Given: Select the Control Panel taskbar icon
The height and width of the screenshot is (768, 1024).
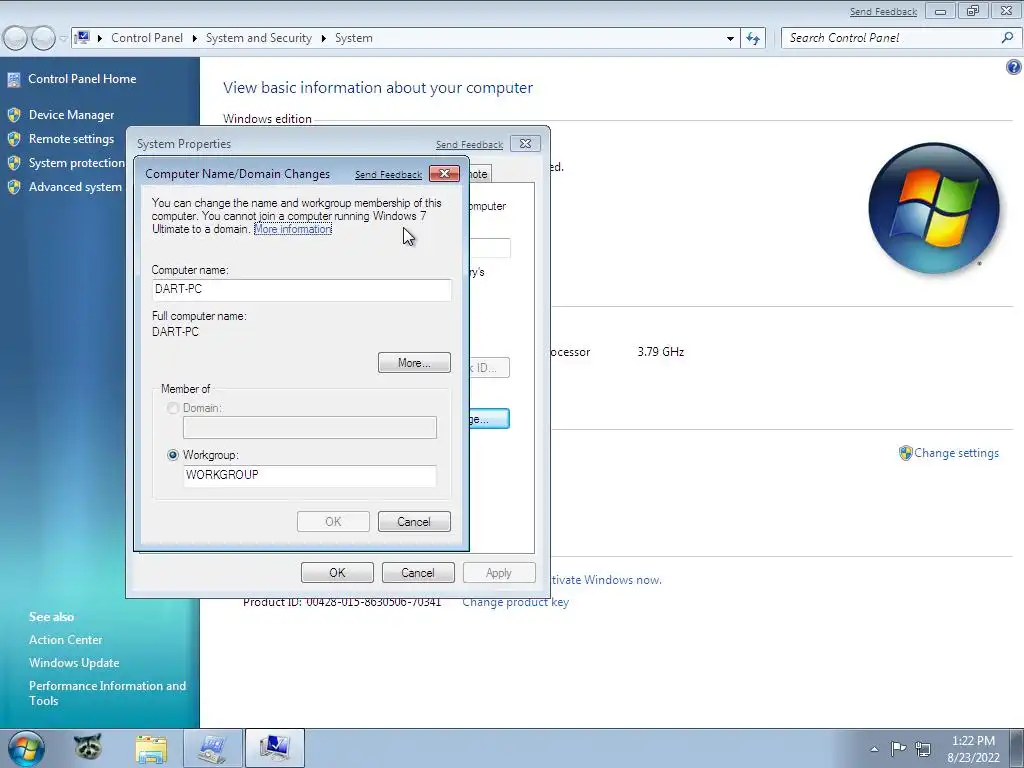Looking at the screenshot, I should [x=213, y=748].
